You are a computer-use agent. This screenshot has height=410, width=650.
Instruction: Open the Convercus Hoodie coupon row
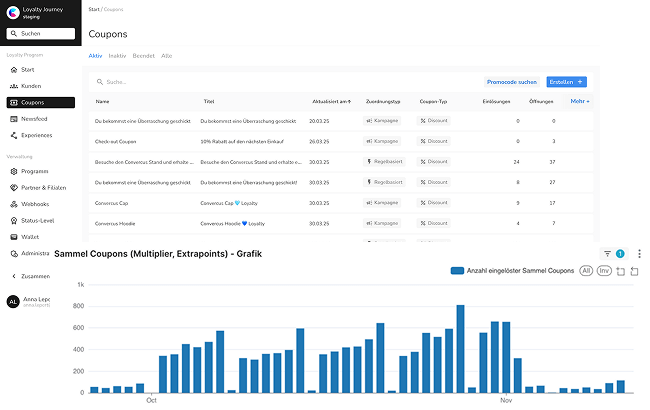point(341,223)
